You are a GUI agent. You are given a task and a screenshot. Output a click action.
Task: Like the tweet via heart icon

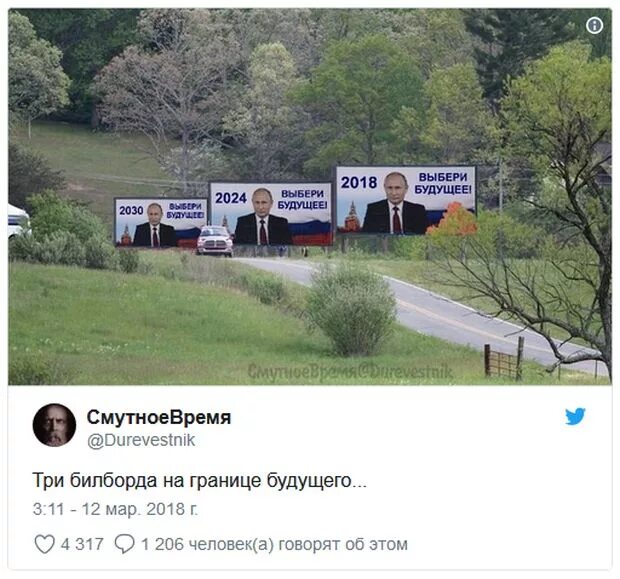pos(44,544)
